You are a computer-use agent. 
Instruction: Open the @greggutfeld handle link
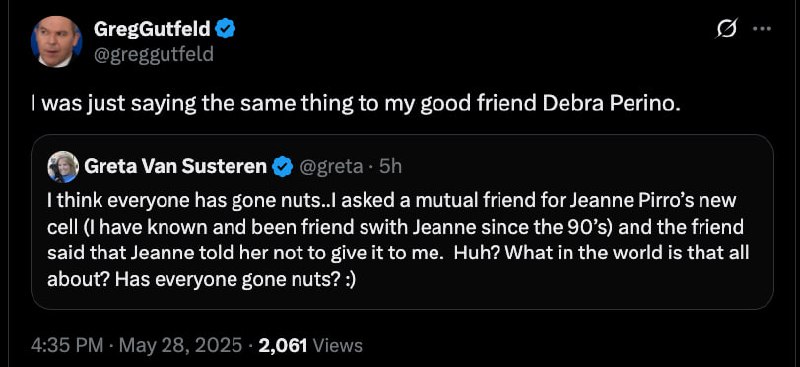[154, 53]
